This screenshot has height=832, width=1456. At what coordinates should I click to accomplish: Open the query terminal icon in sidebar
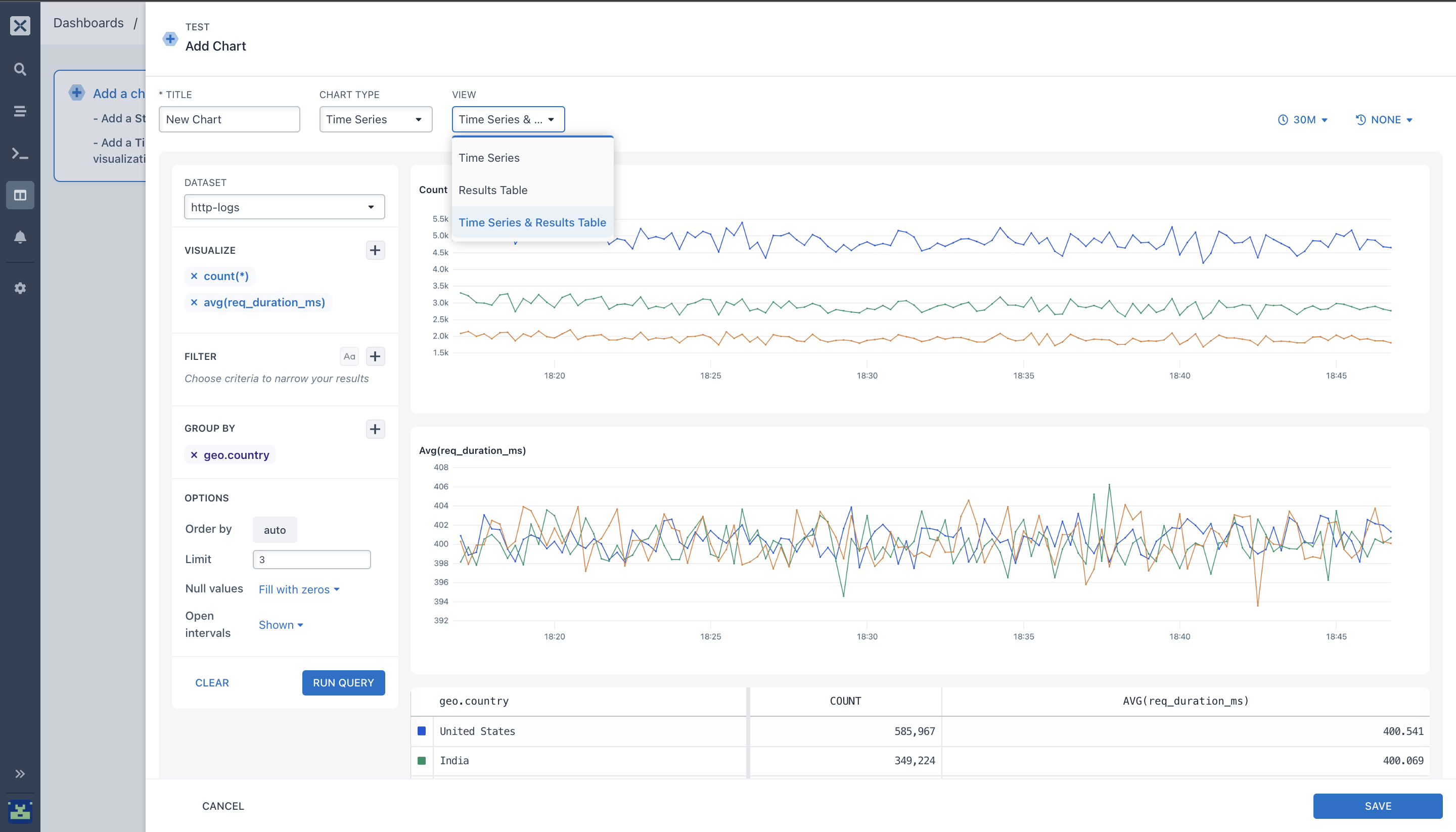tap(20, 154)
